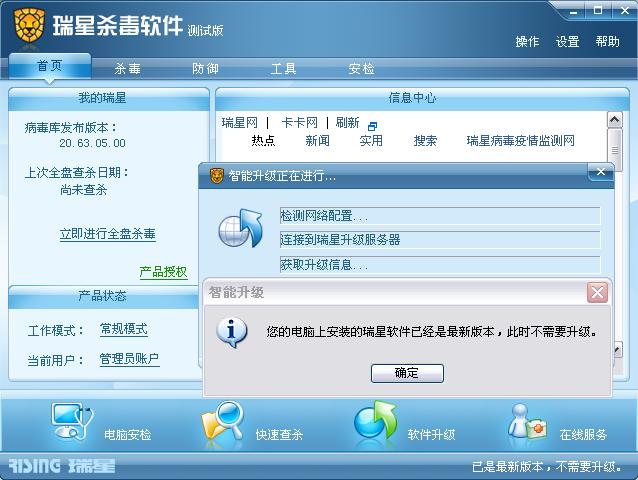This screenshot has width=638, height=480.
Task: Click the 产品状态 panel header
Action: tap(103, 296)
